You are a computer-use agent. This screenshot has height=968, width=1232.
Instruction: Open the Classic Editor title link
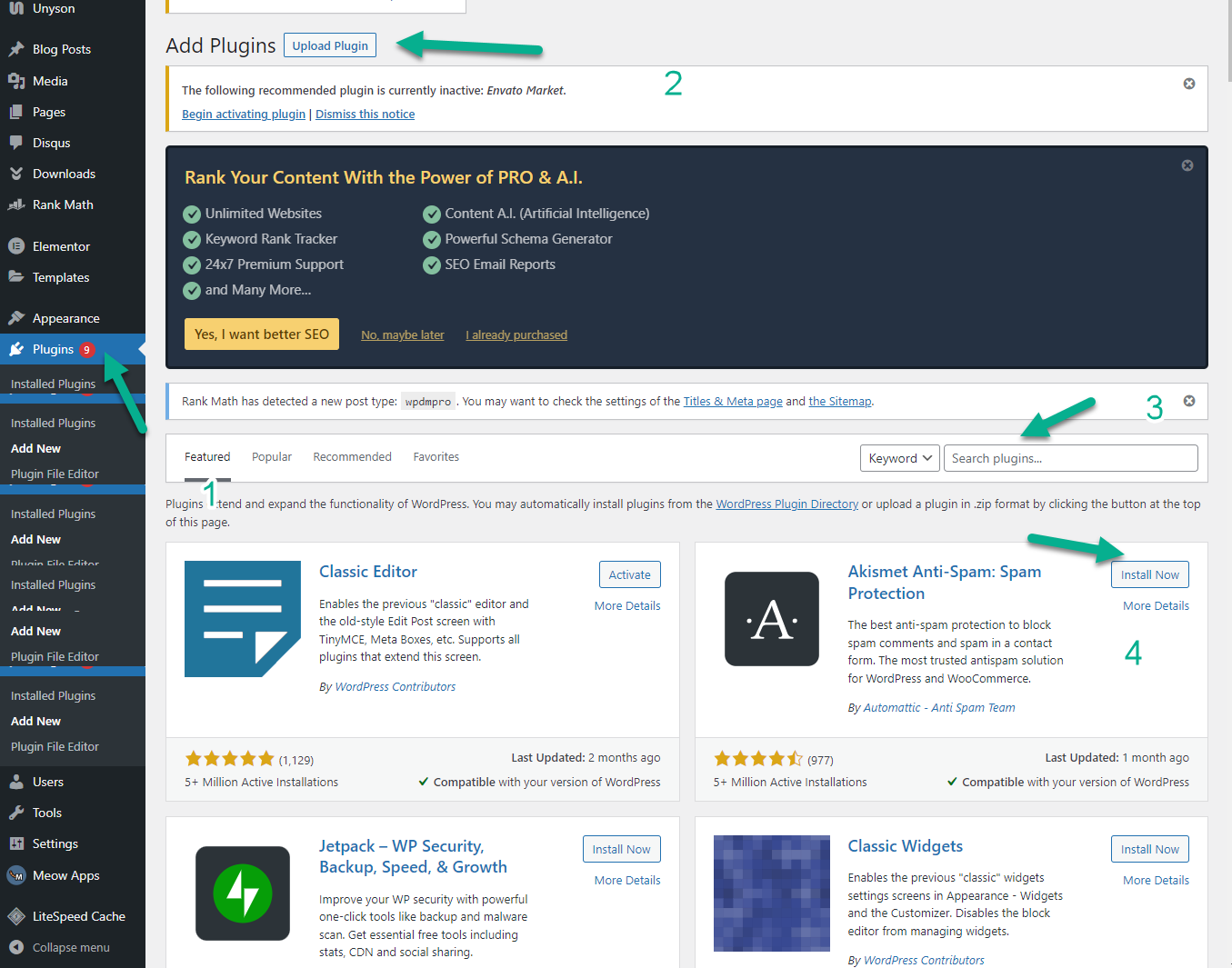(x=368, y=572)
